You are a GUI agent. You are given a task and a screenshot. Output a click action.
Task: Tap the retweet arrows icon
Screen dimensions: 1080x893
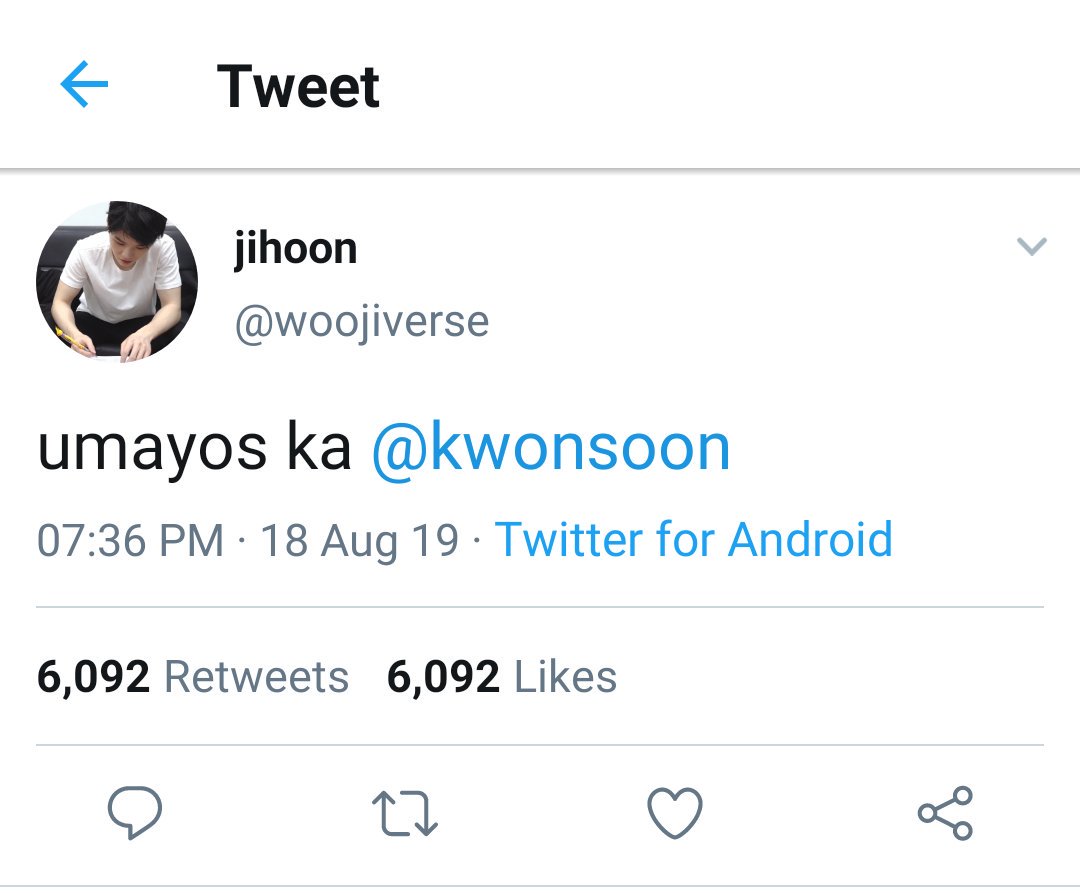pos(404,813)
